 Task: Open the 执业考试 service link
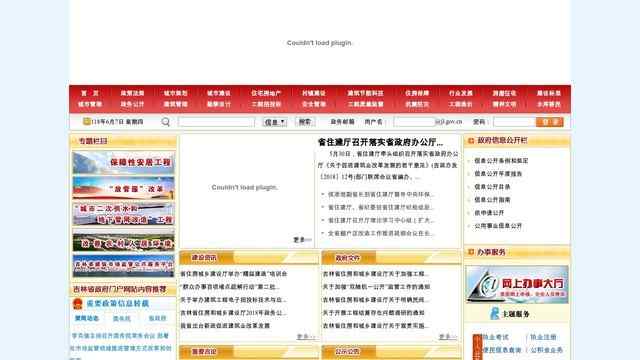tap(496, 337)
